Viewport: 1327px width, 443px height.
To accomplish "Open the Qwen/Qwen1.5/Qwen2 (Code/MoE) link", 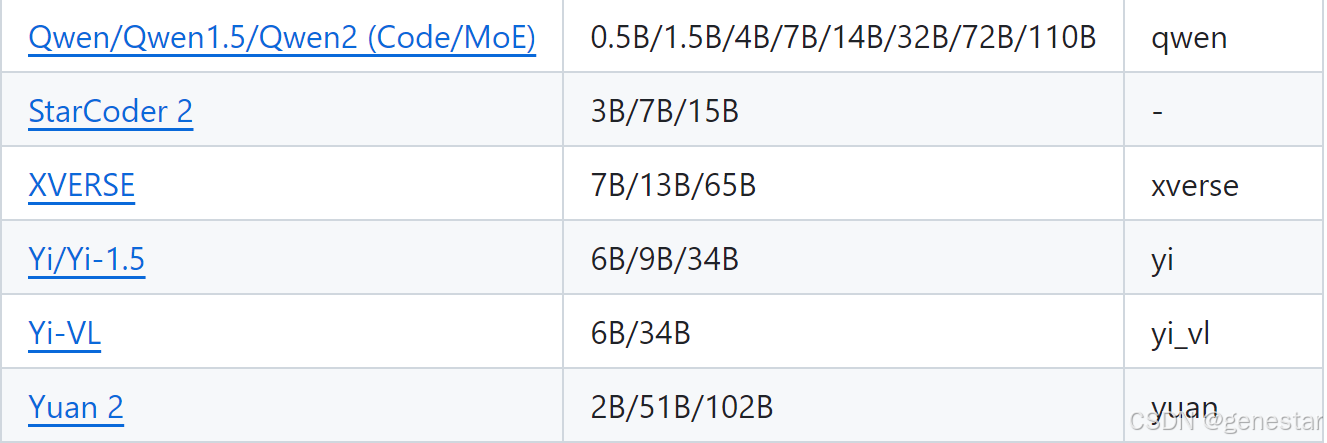I will coord(282,38).
